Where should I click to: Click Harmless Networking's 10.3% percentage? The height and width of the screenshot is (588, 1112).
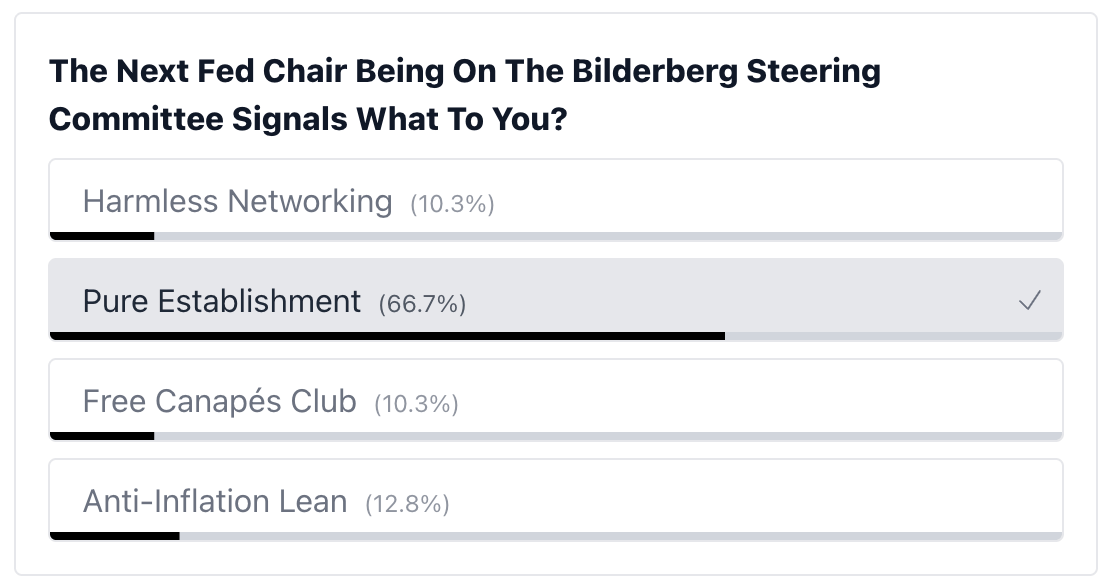(452, 204)
